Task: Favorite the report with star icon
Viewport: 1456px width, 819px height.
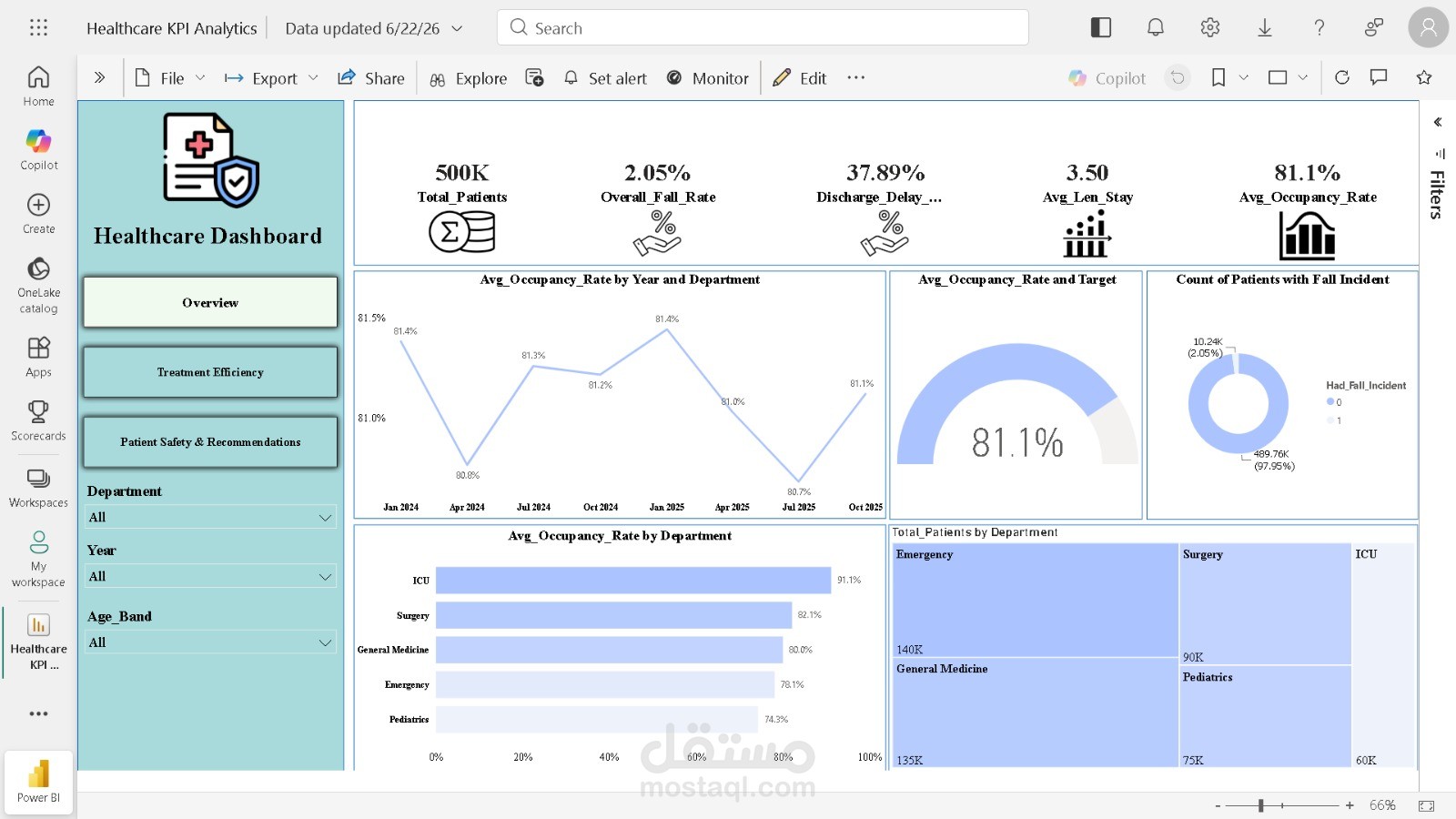Action: click(x=1424, y=78)
